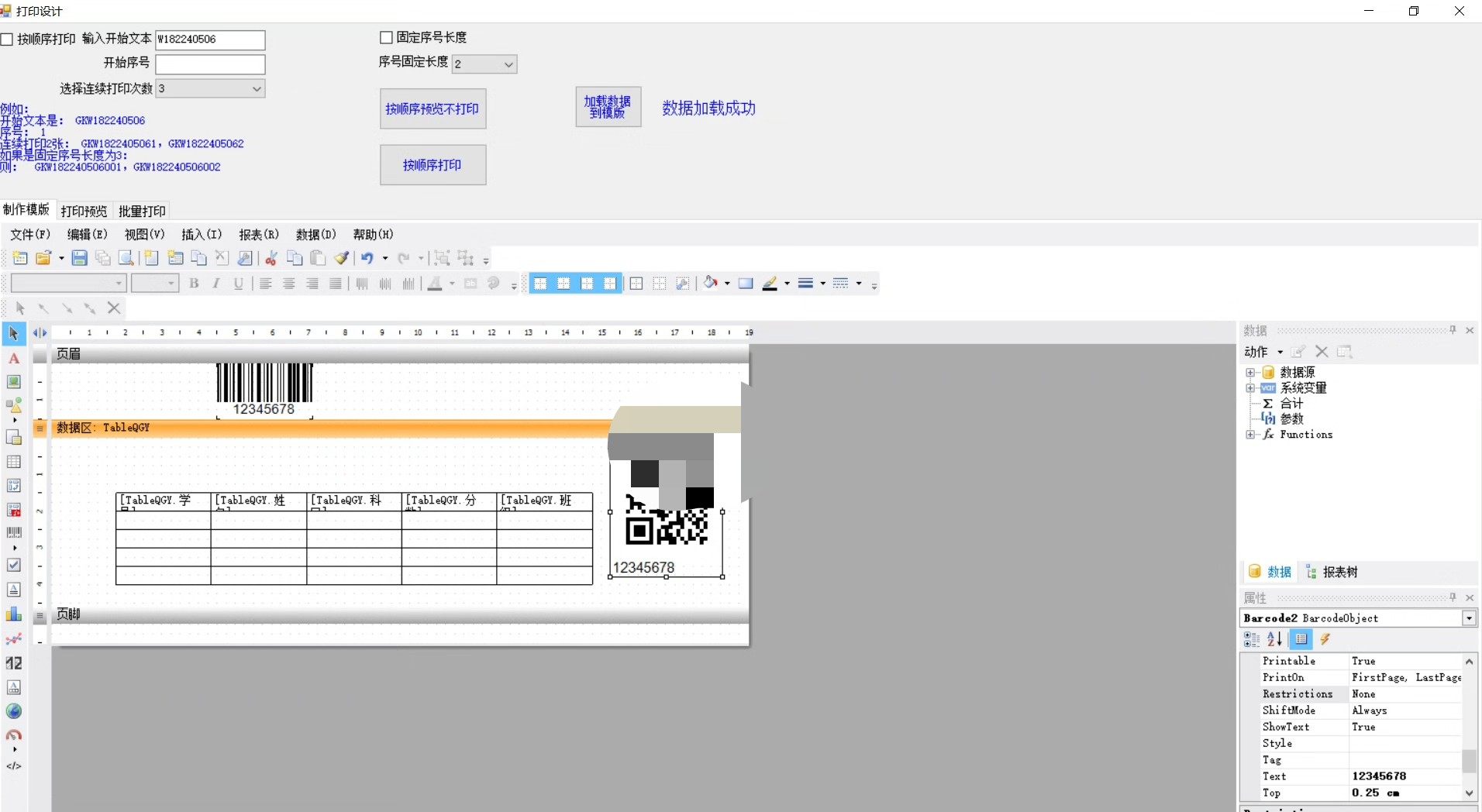
Task: Click the 加载数据到模版 button
Action: (x=608, y=107)
